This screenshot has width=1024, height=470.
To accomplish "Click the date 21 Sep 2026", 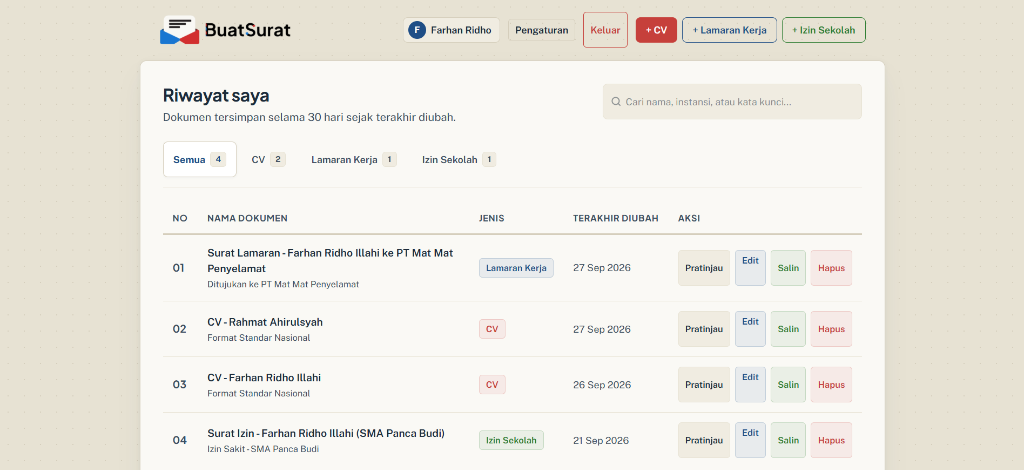I will pos(601,440).
